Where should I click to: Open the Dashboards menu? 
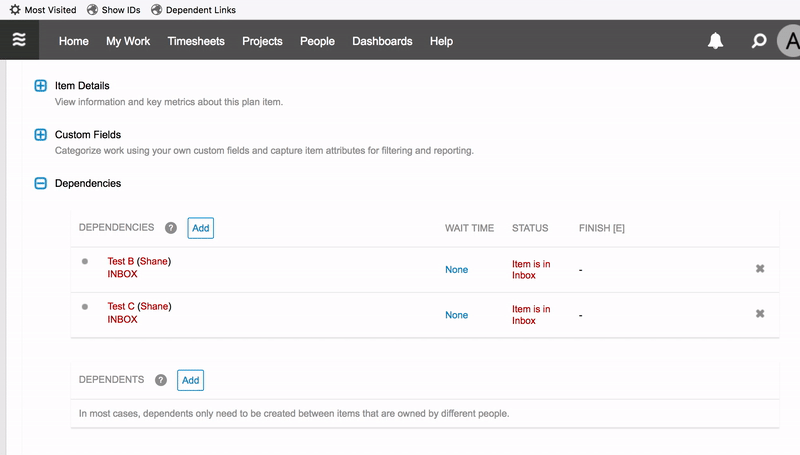tap(382, 41)
